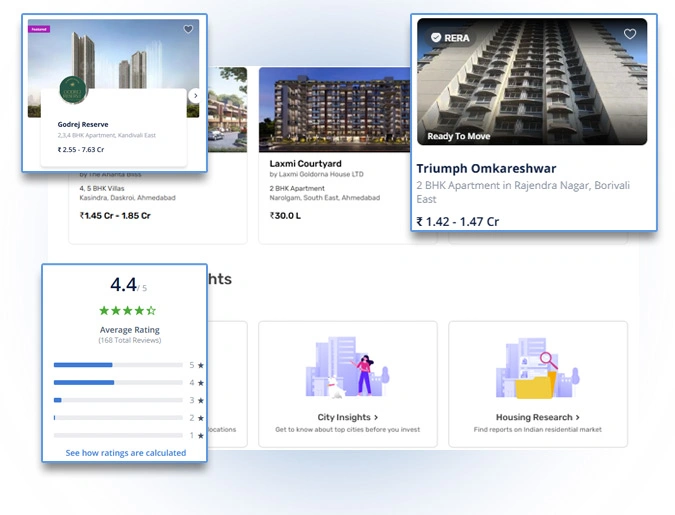This screenshot has width=675, height=515.
Task: Click the Godrej Reserve property name
Action: coord(83,124)
